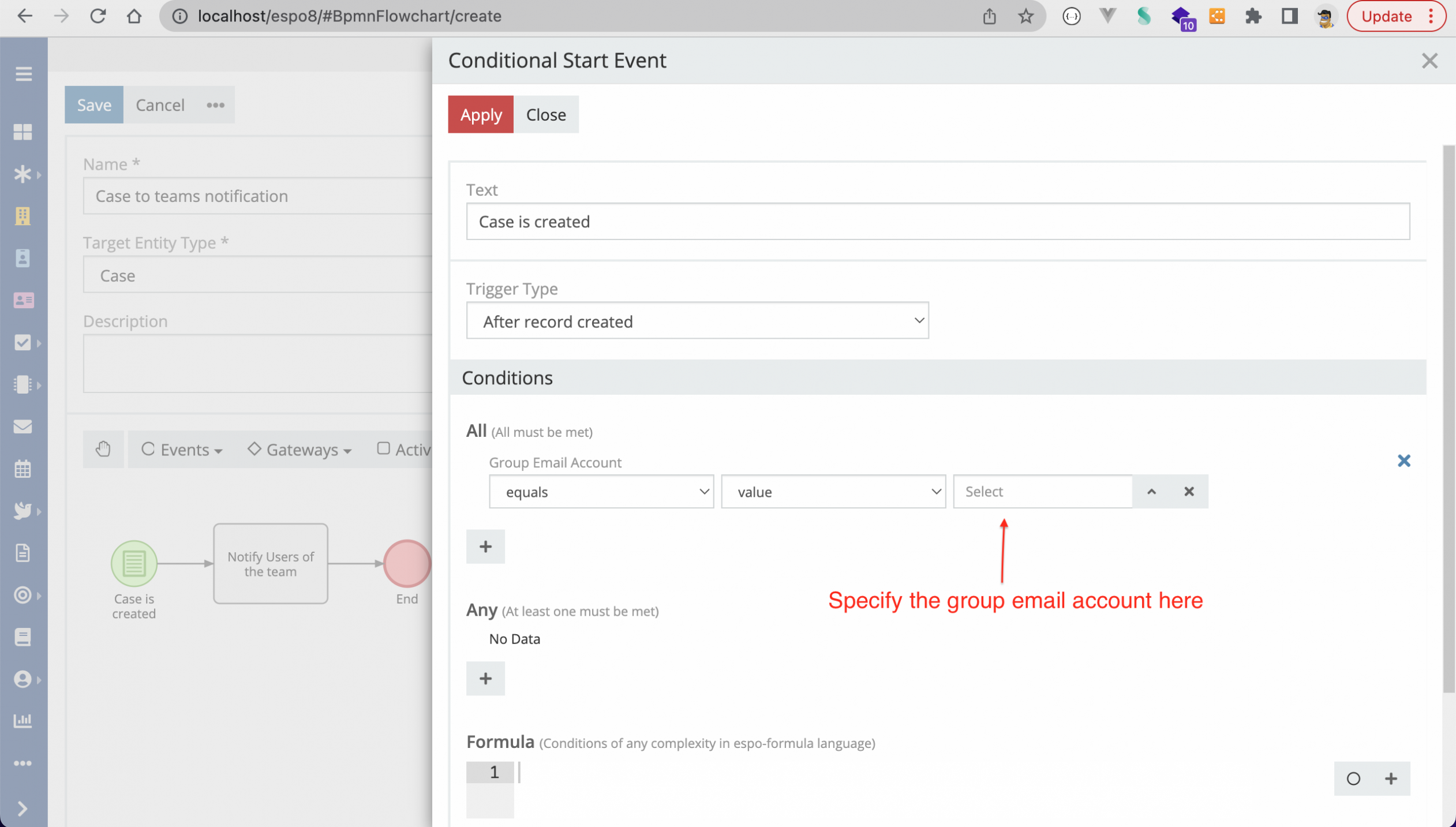
Task: Open the Gateways menu in flowchart toolbar
Action: pyautogui.click(x=300, y=449)
